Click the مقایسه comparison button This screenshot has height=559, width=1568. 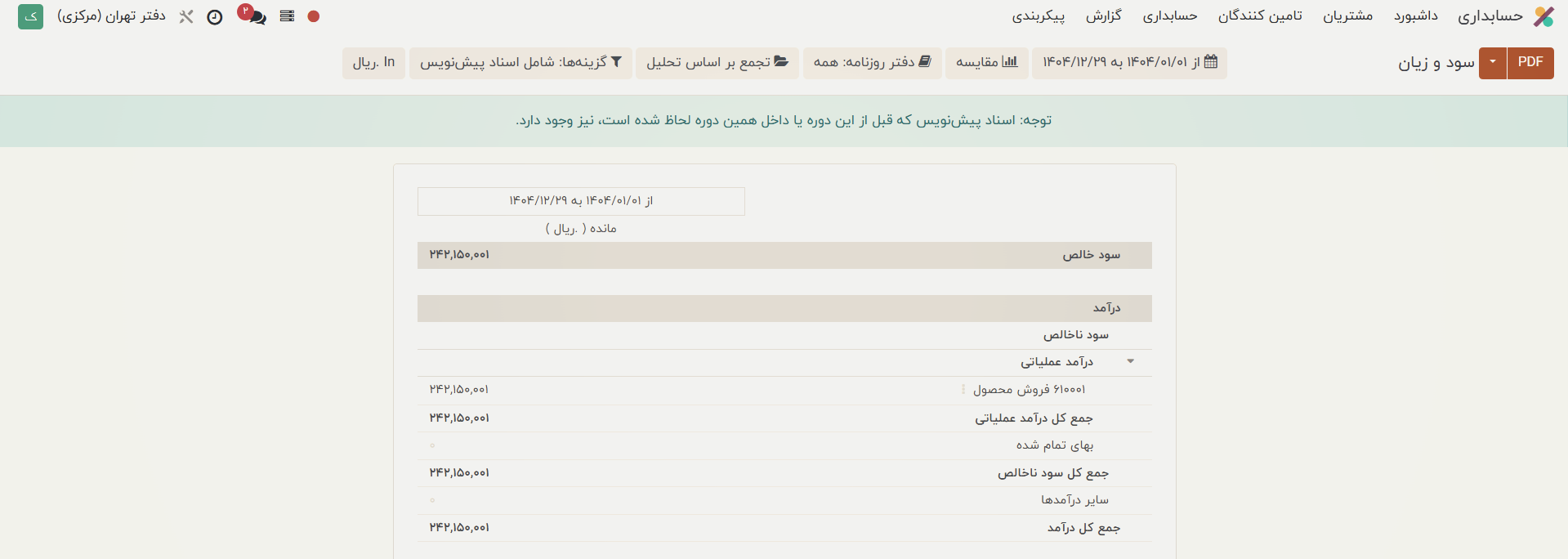986,63
